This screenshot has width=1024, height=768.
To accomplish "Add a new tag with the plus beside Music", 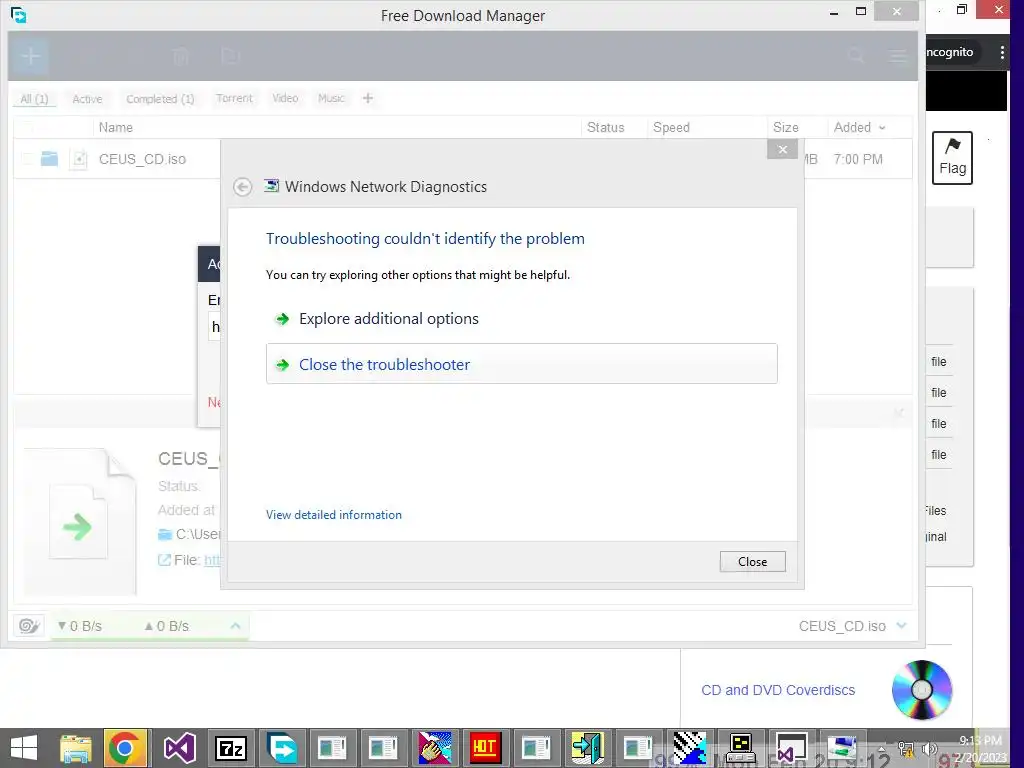I will click(x=368, y=98).
